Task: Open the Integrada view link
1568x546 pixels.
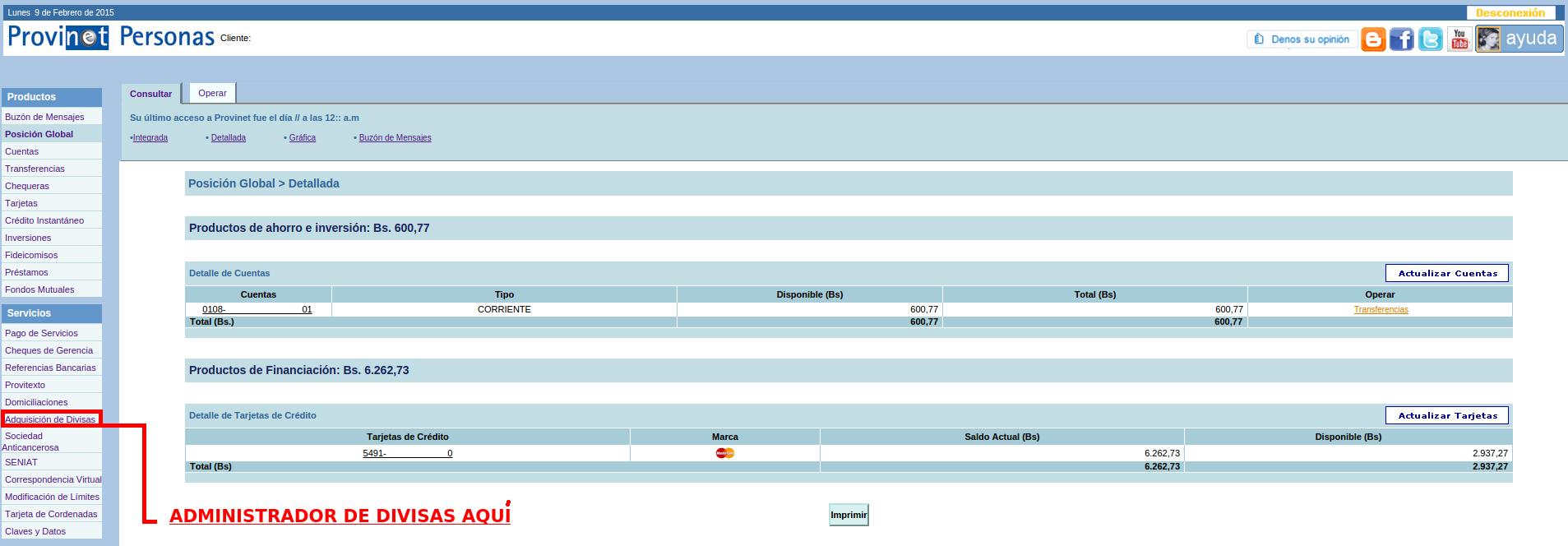Action: [150, 138]
